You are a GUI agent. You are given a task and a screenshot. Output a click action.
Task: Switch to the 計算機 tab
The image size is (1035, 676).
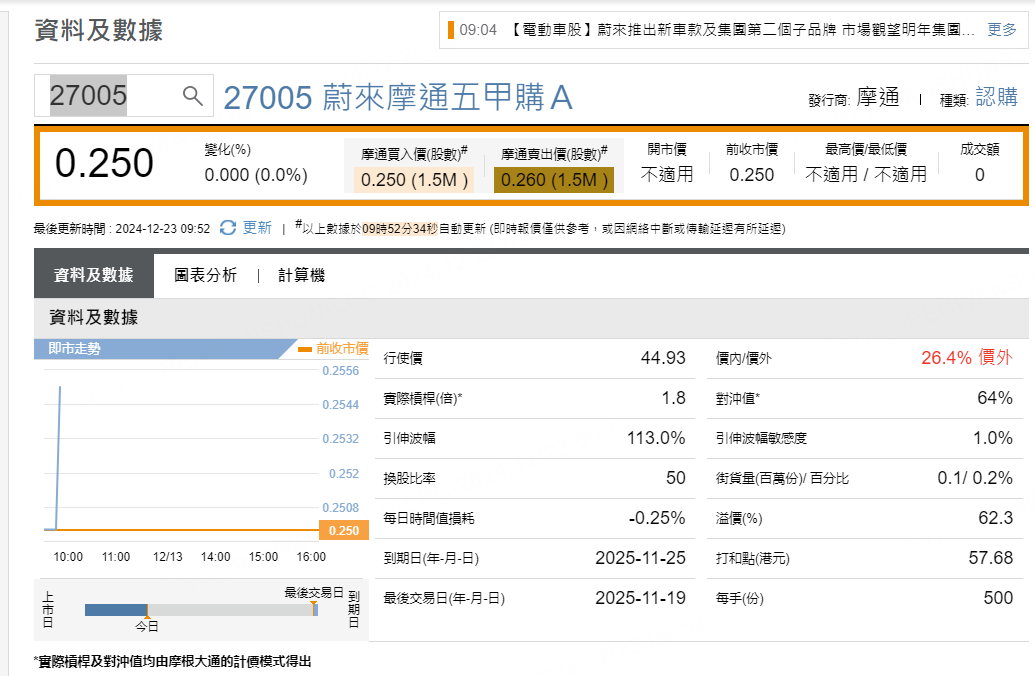[301, 276]
